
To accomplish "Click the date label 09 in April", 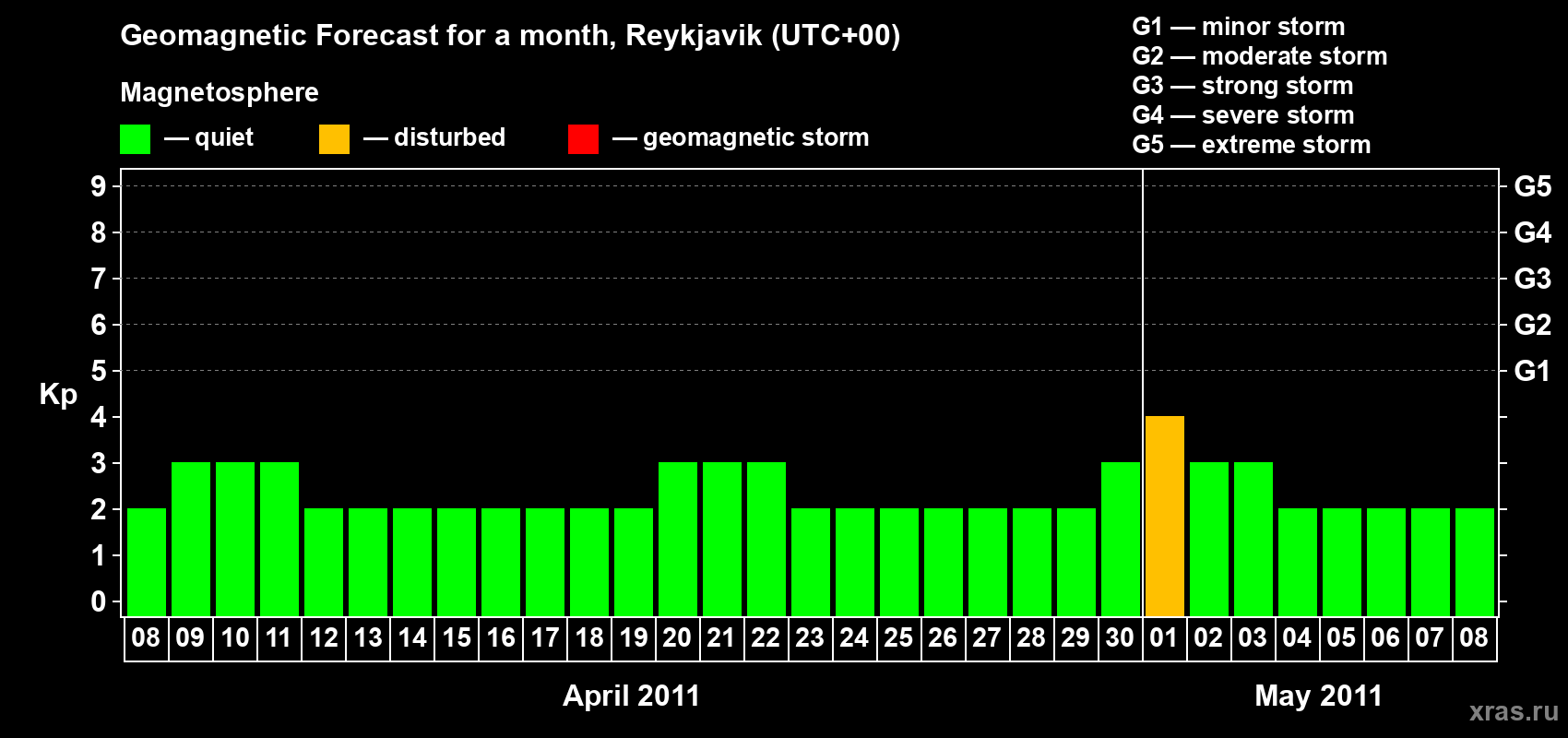I will pyautogui.click(x=190, y=637).
